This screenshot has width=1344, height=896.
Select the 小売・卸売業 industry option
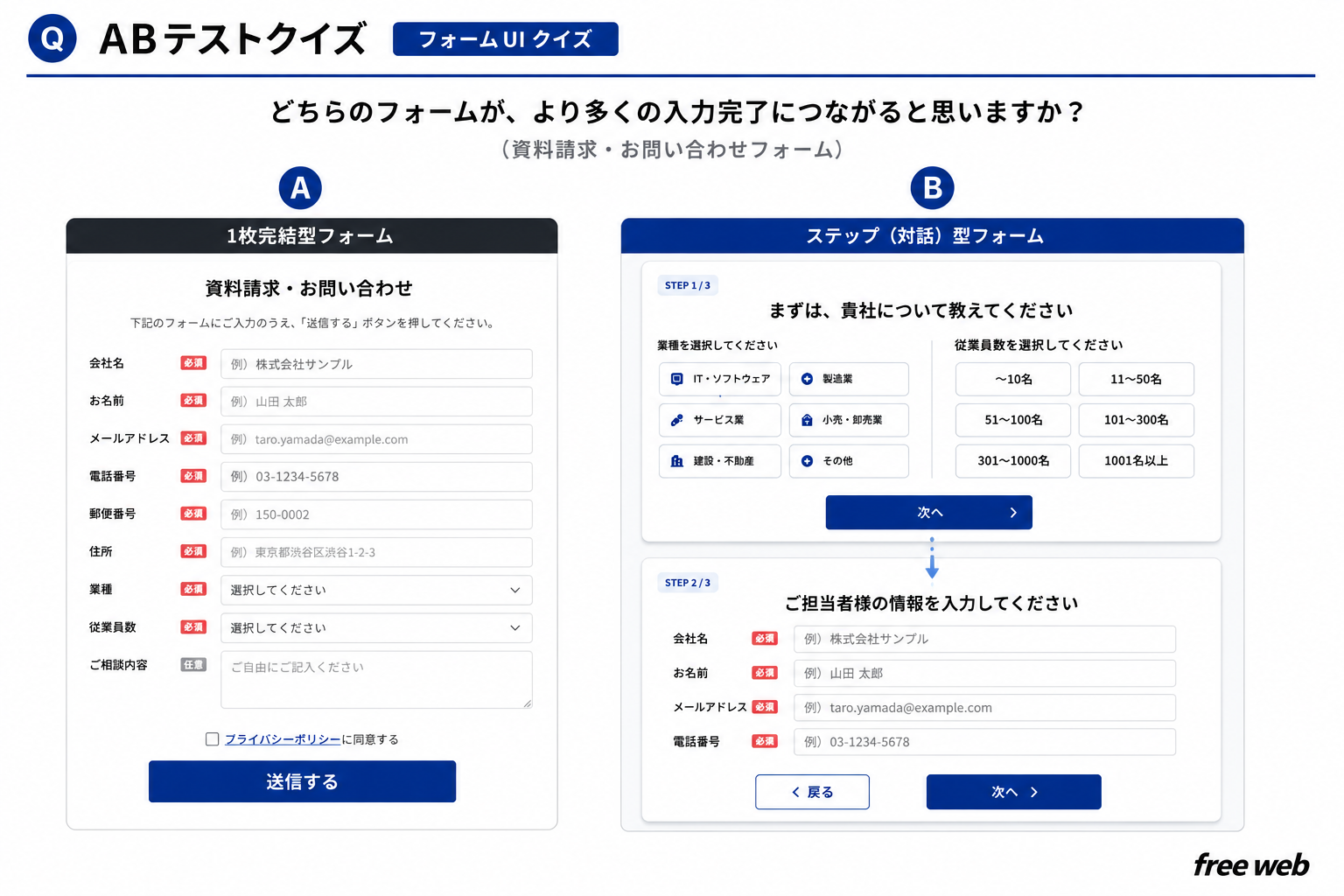(x=849, y=420)
